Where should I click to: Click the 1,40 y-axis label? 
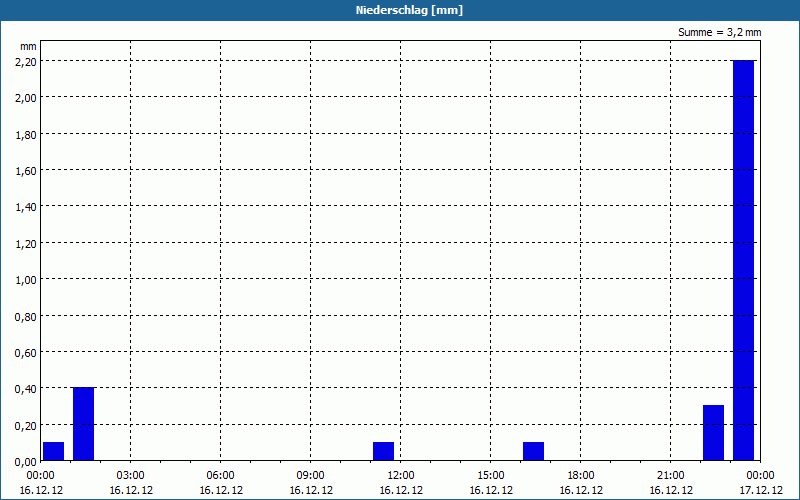[26, 207]
